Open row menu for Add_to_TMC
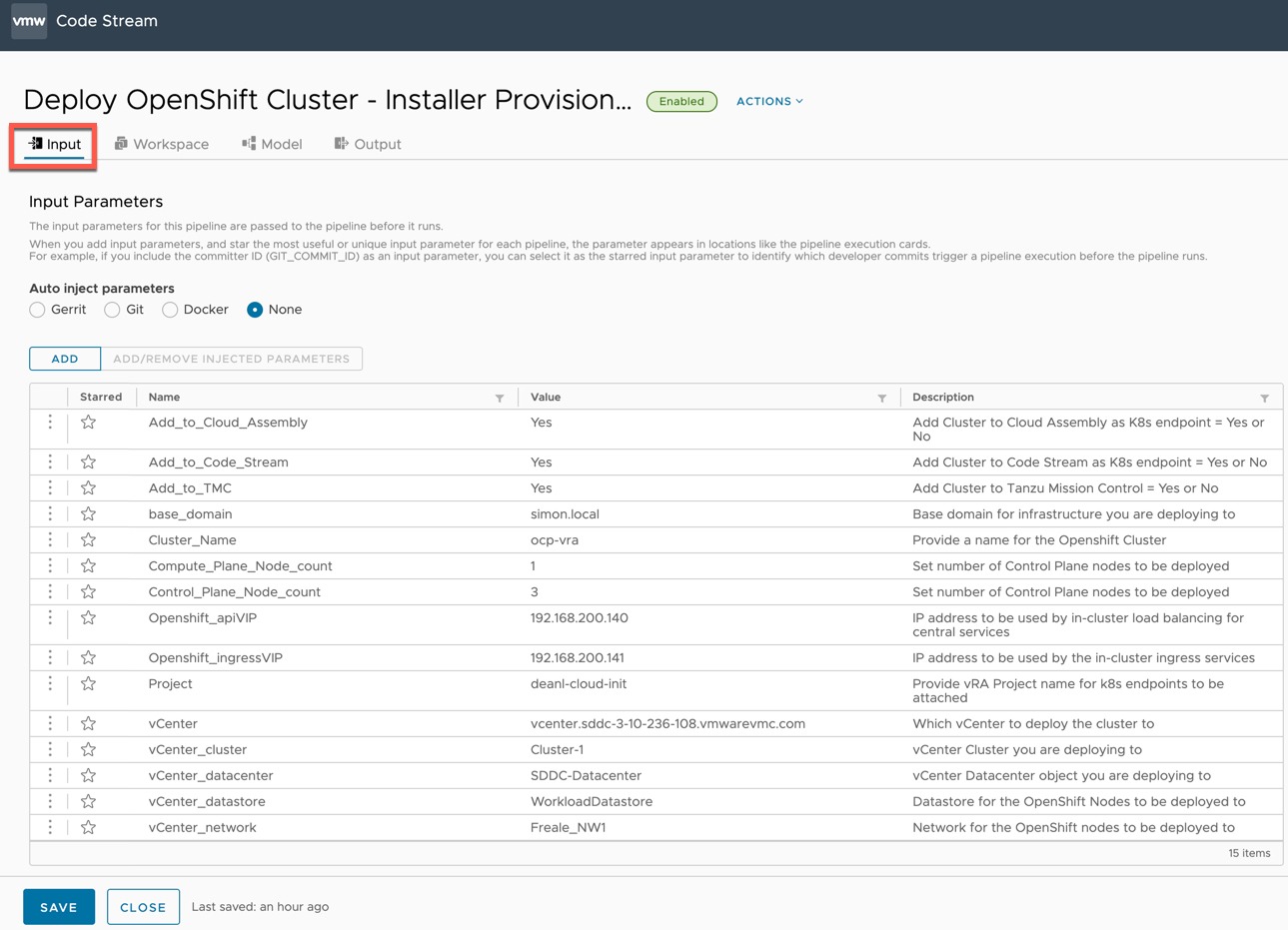The width and height of the screenshot is (1288, 930). pyautogui.click(x=50, y=488)
